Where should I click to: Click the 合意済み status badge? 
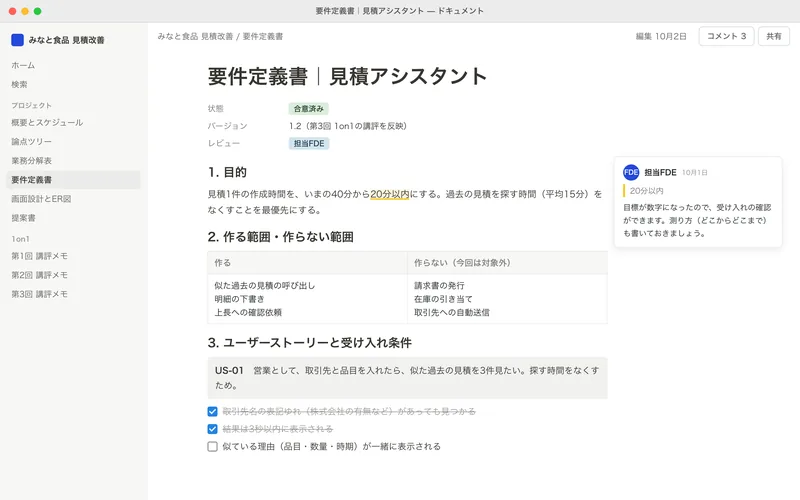309,109
